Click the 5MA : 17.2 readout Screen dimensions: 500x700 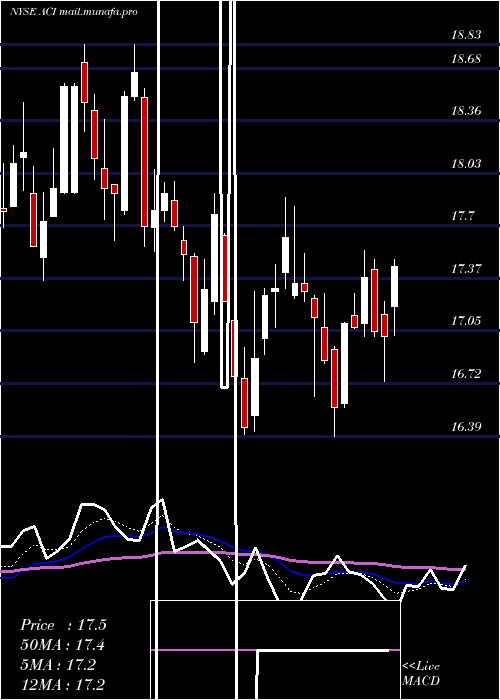pos(58,665)
